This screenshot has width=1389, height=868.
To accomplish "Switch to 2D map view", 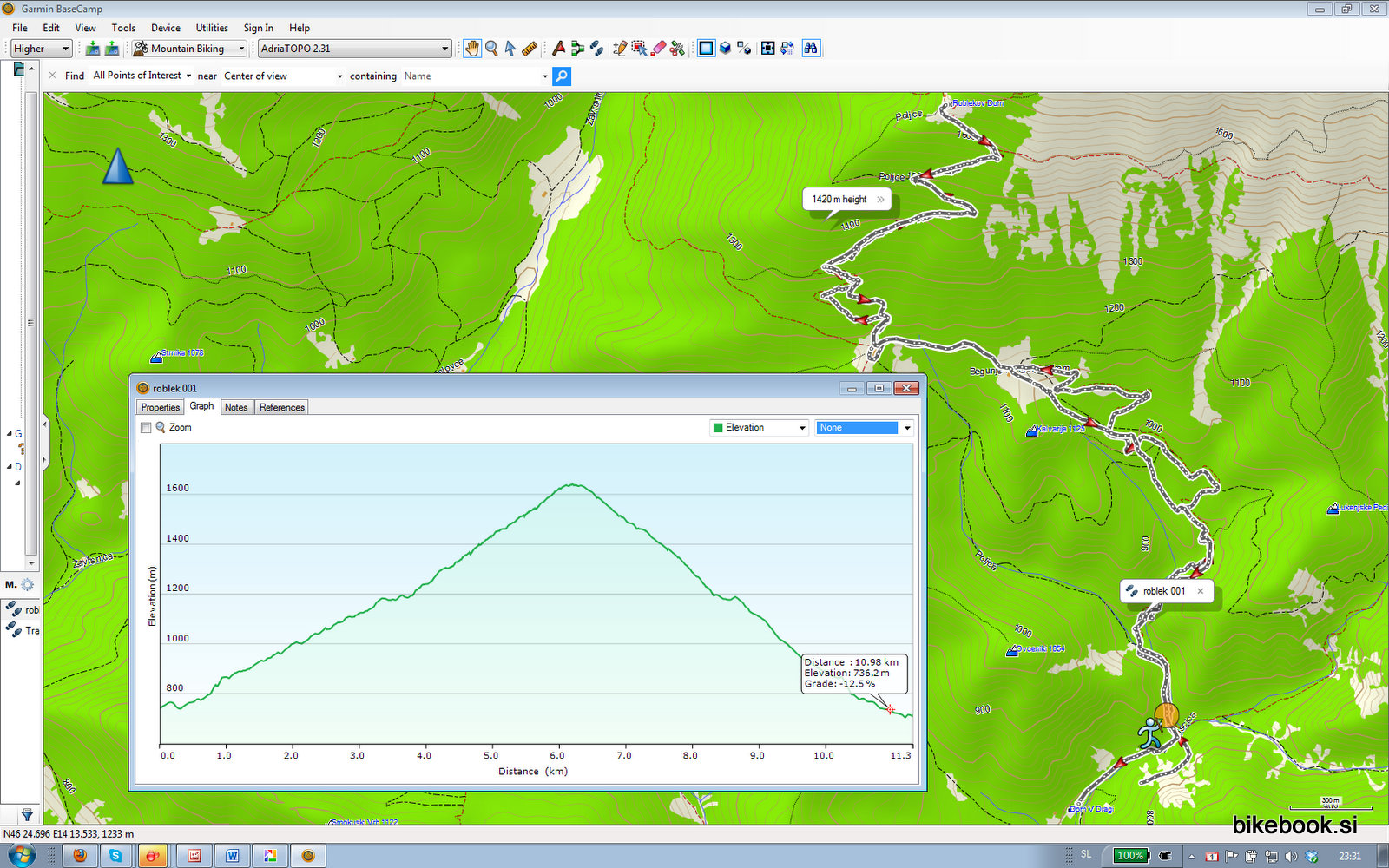I will coord(706,49).
